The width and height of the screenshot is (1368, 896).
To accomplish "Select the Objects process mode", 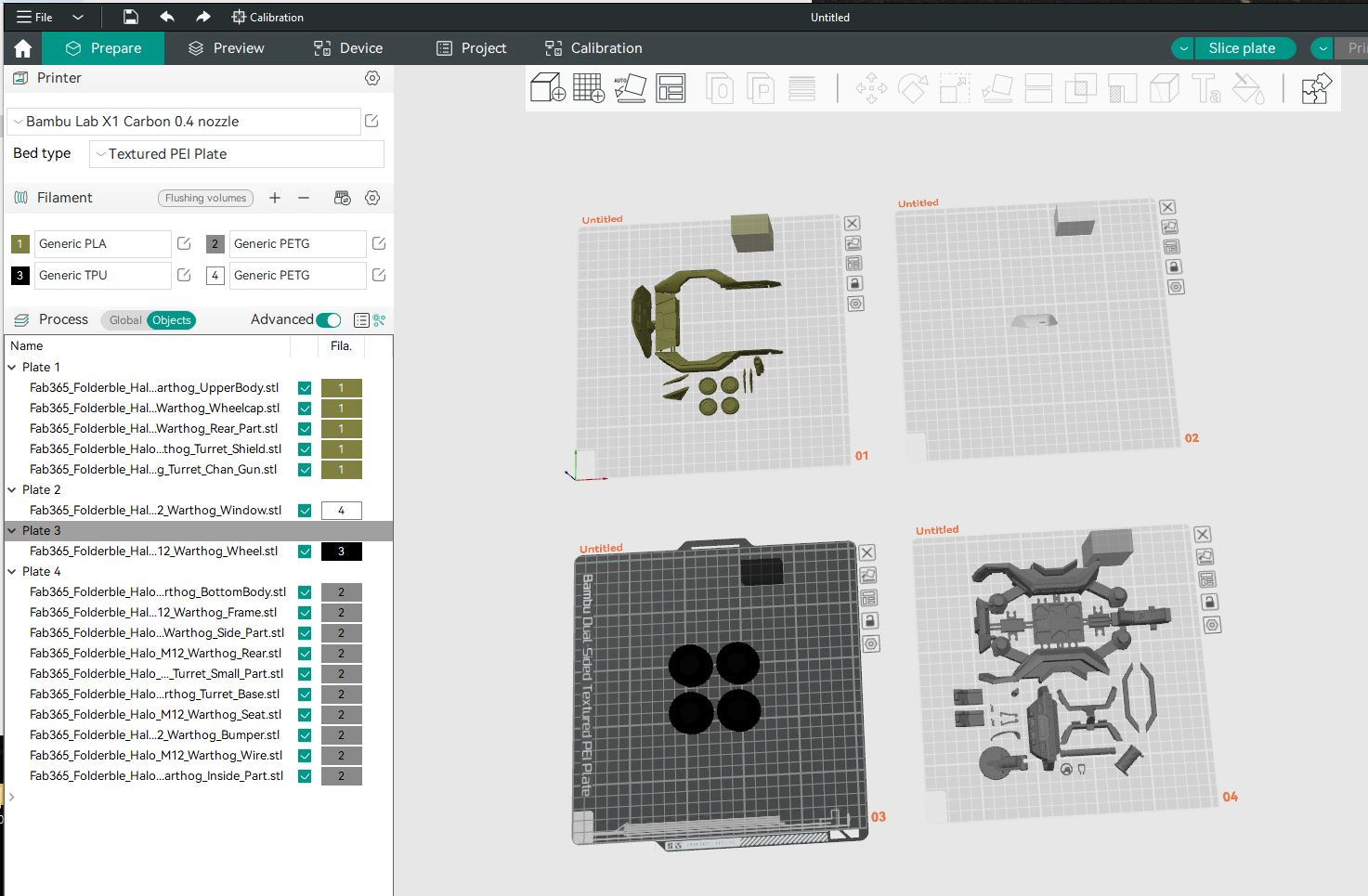I will [172, 320].
